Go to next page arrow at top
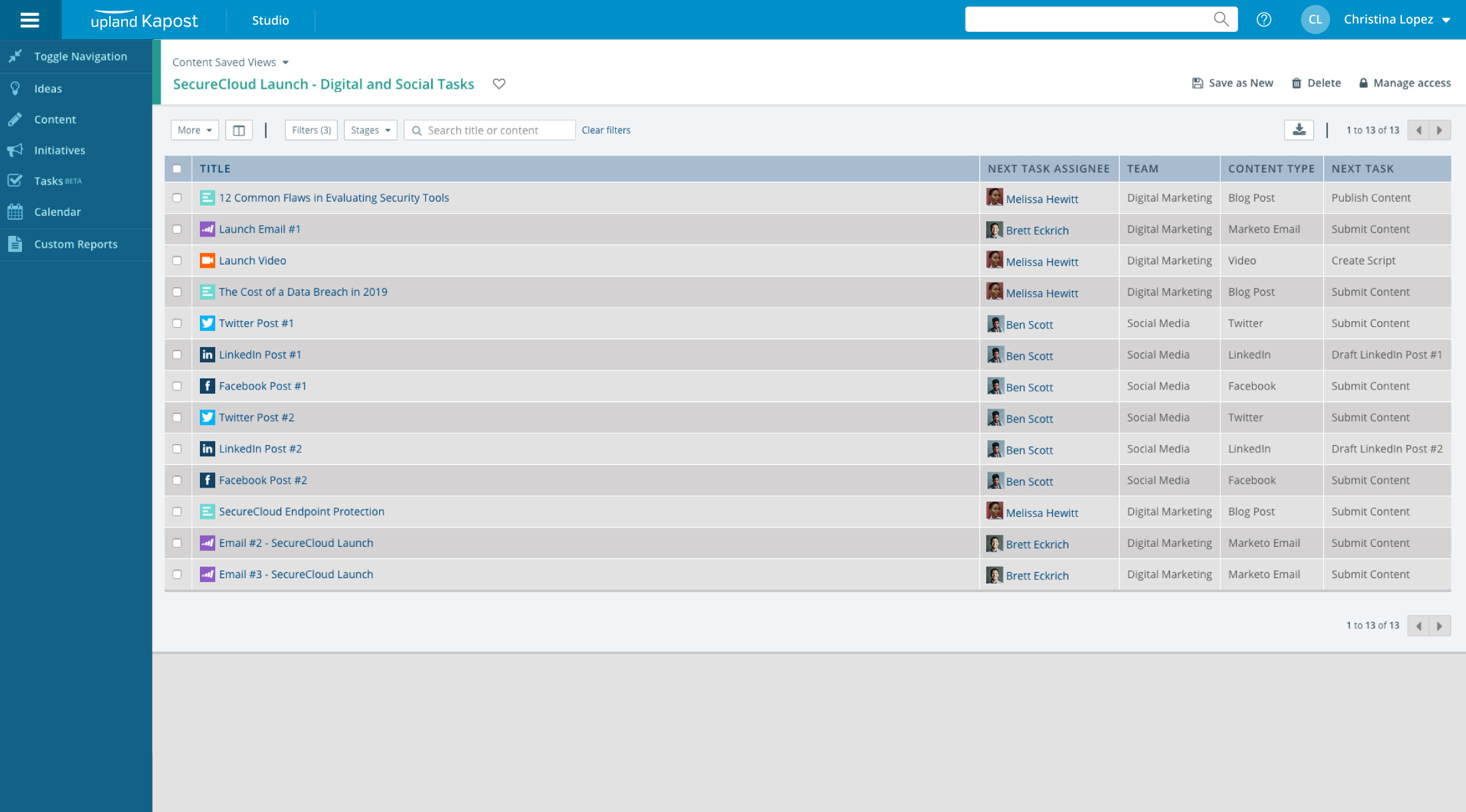Image resolution: width=1466 pixels, height=812 pixels. [x=1440, y=130]
